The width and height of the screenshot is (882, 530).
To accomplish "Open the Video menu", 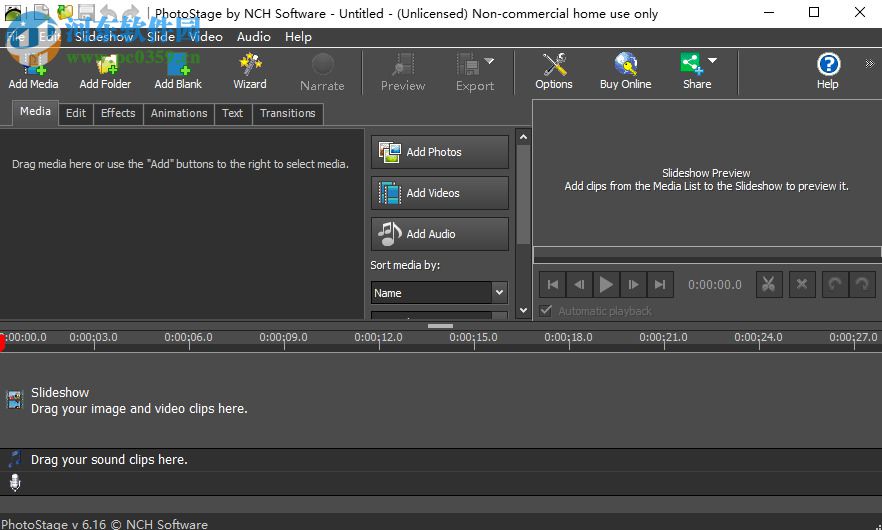I will pos(206,37).
